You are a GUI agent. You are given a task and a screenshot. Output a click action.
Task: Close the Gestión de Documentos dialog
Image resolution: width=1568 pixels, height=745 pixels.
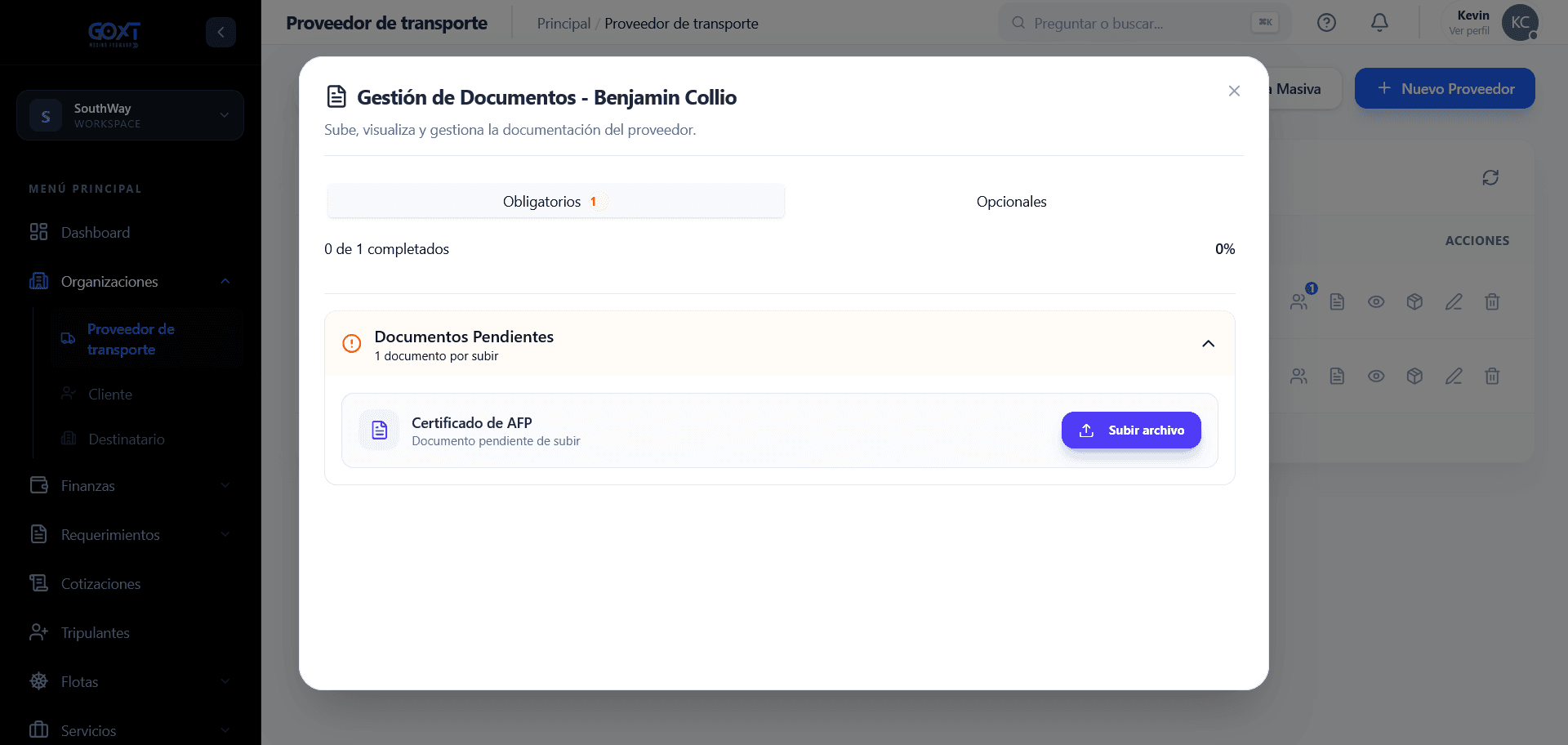1234,91
